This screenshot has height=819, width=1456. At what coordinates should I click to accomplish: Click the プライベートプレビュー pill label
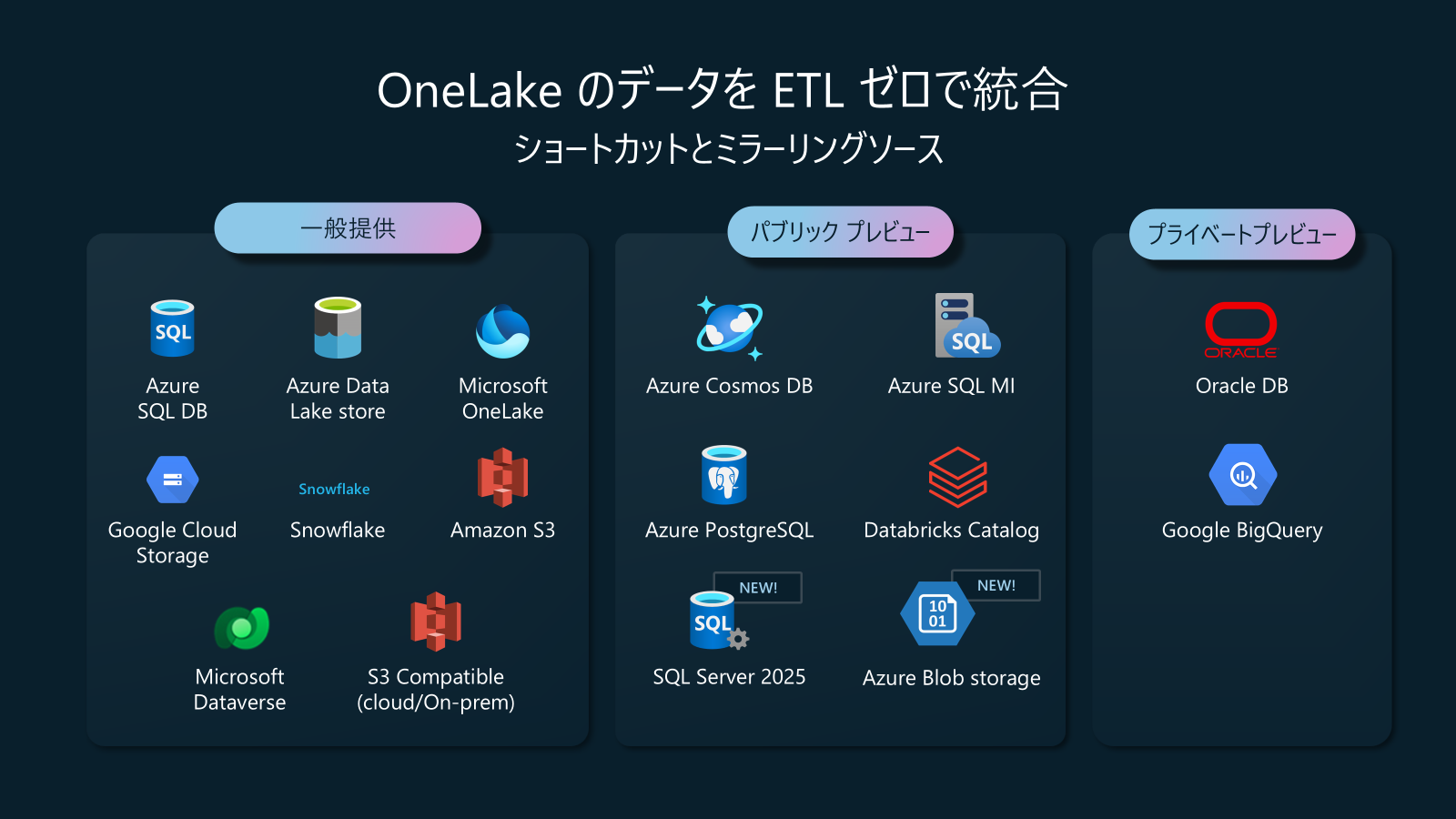tap(1242, 235)
